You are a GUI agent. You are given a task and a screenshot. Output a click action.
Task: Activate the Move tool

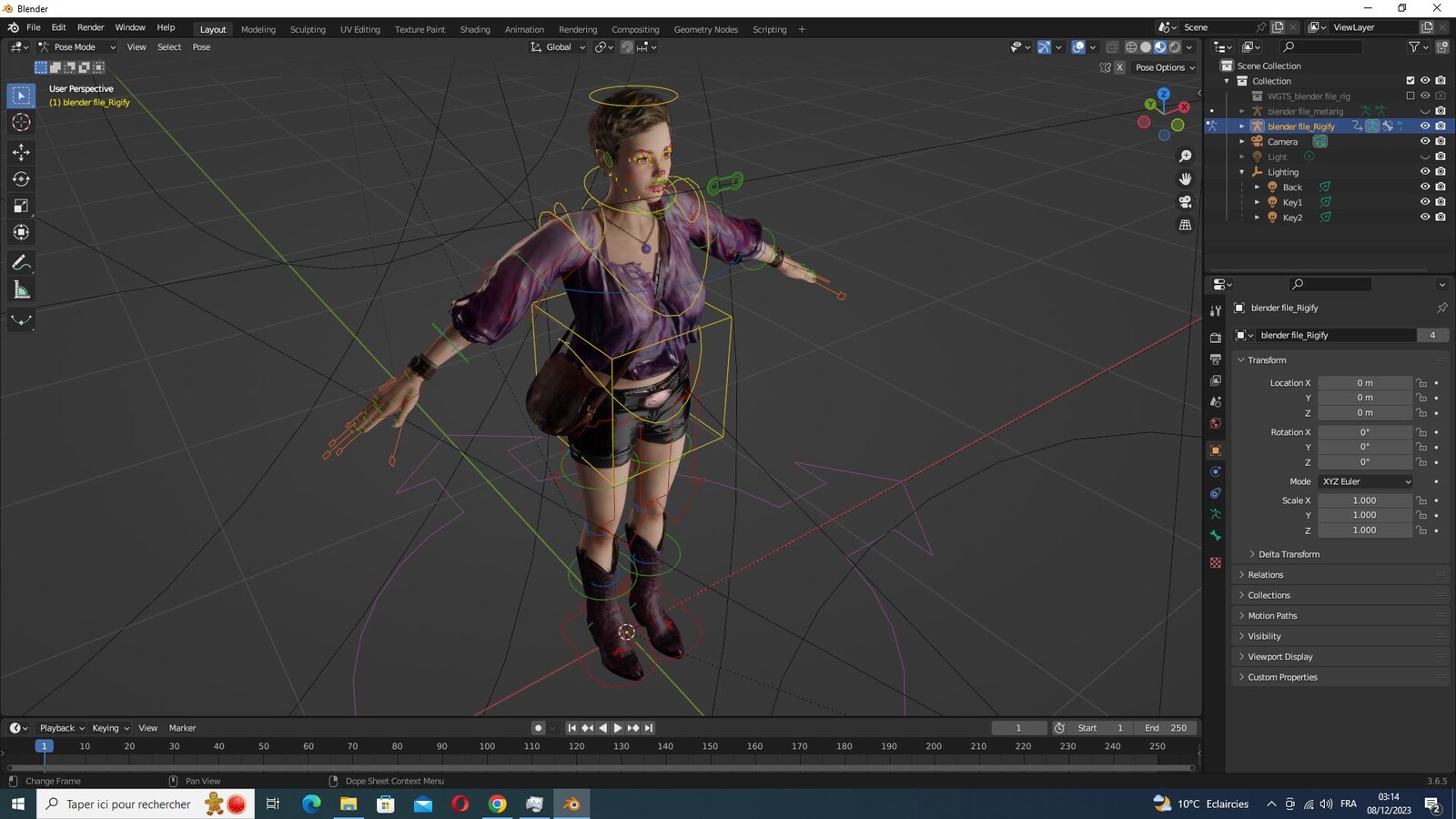[x=21, y=153]
